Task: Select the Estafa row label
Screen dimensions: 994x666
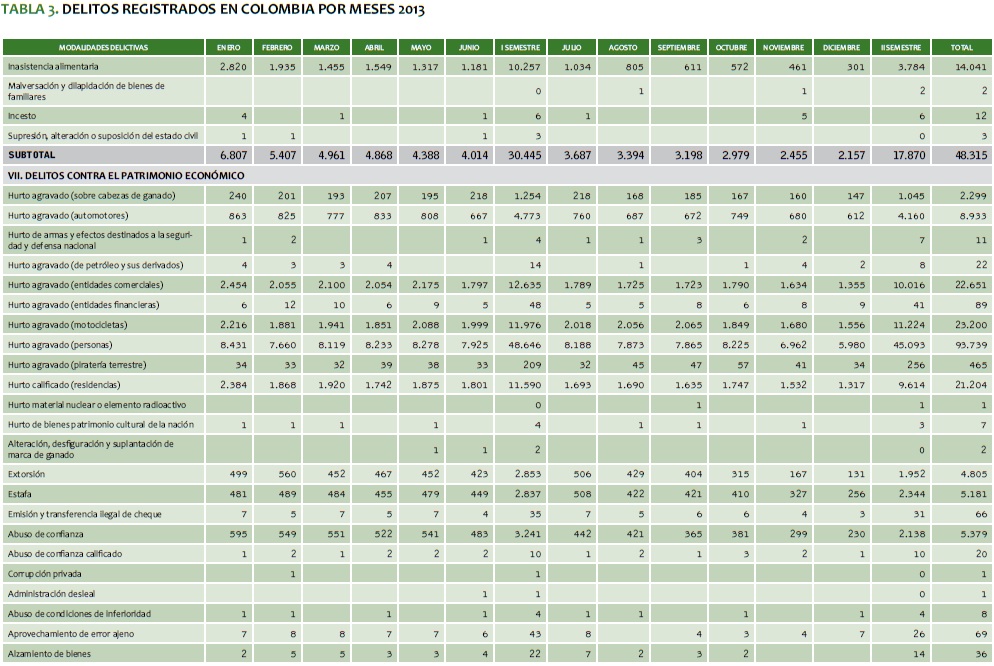Action: tap(21, 492)
